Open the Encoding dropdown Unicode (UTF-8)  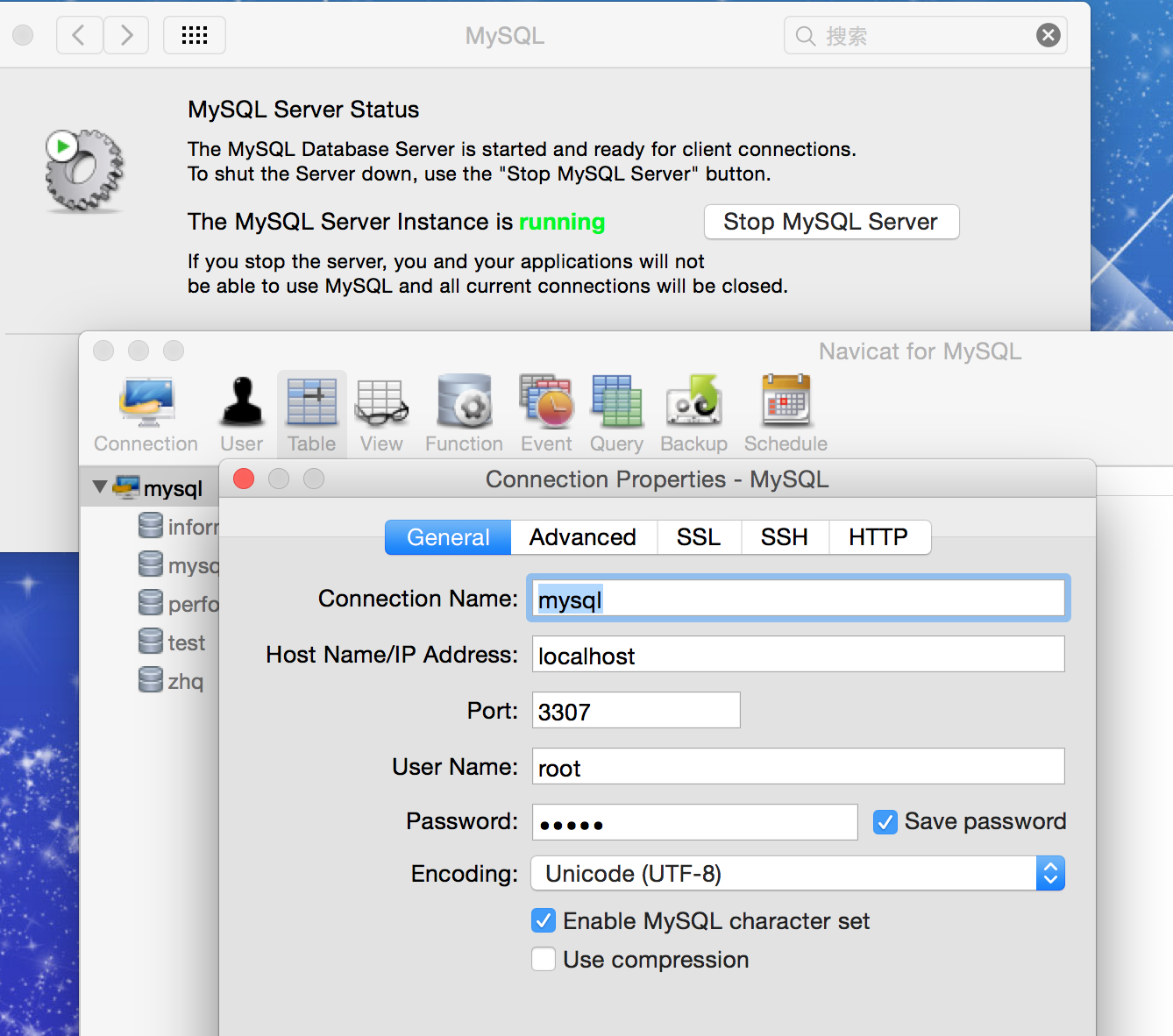tap(798, 873)
